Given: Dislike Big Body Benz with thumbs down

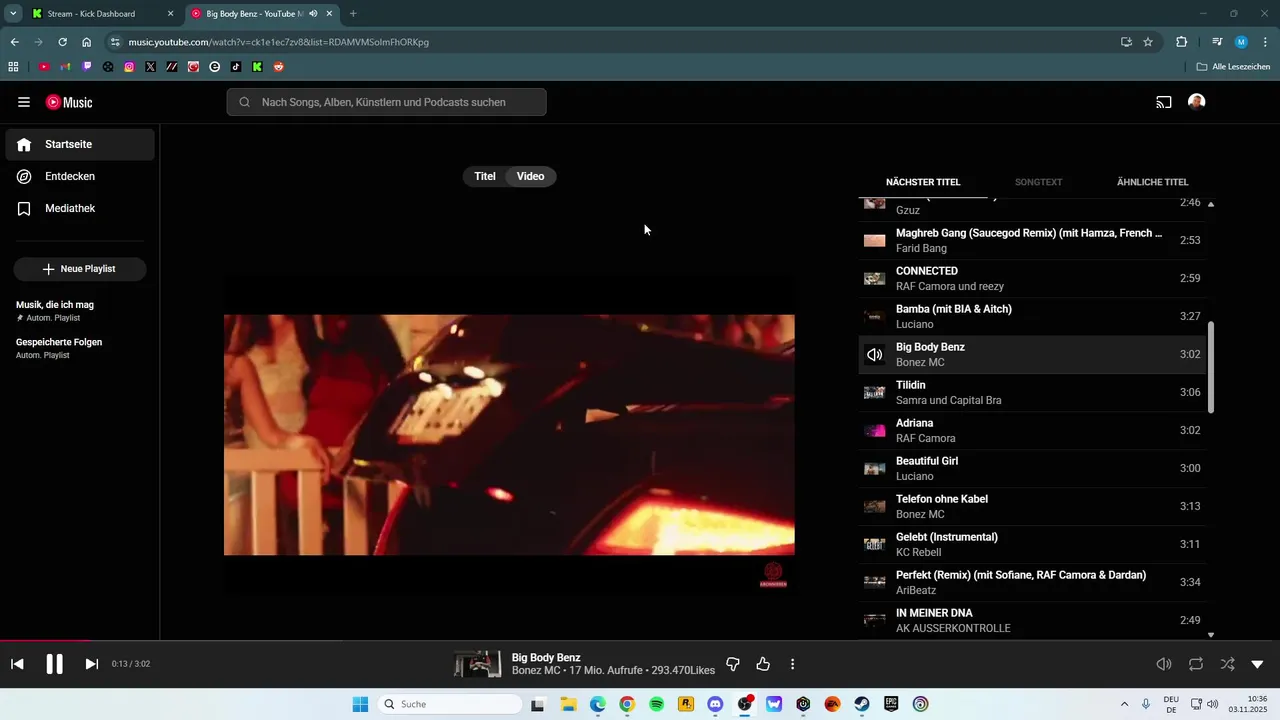Looking at the screenshot, I should click(x=733, y=664).
